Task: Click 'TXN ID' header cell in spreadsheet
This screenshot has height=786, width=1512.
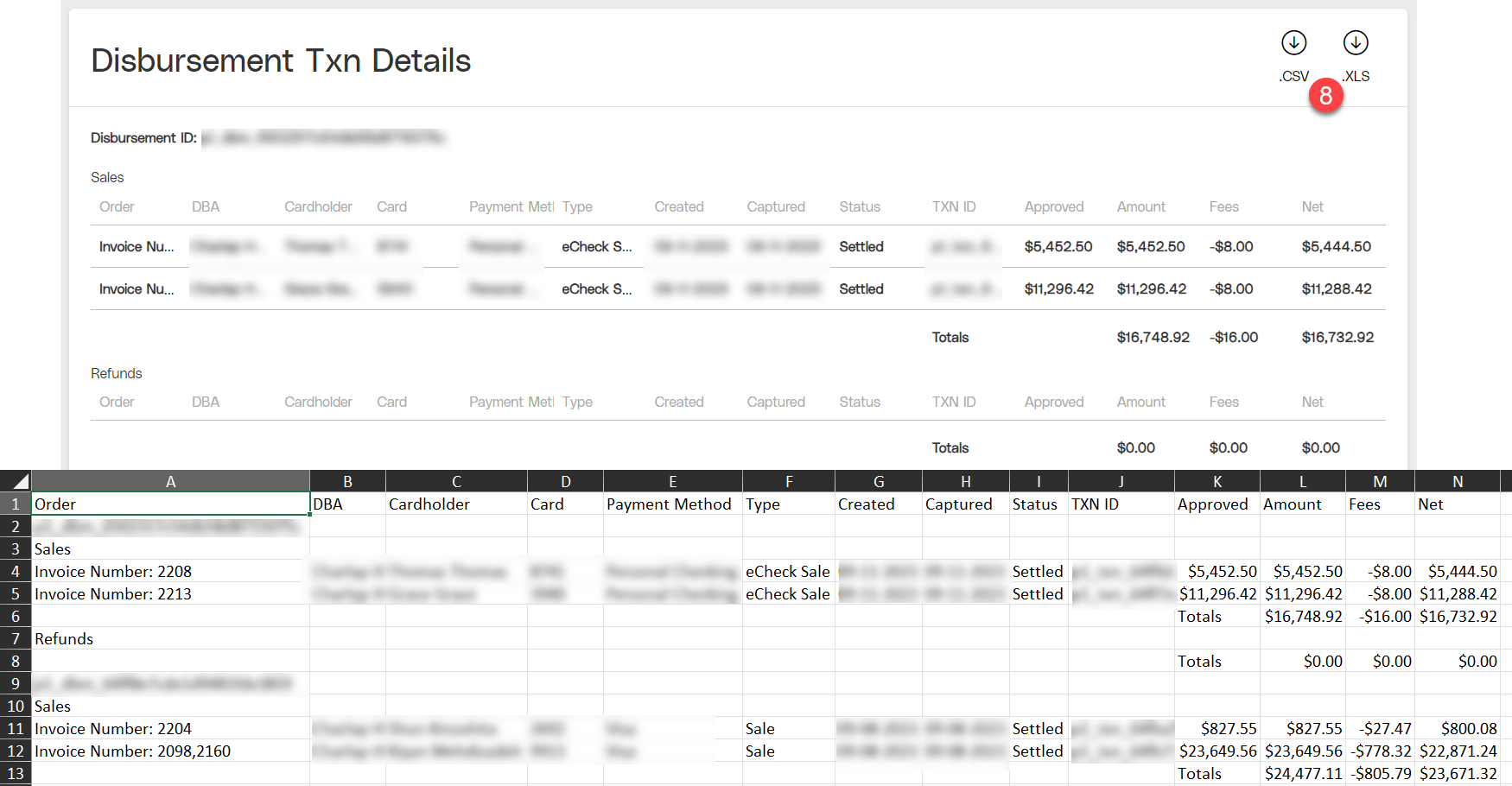Action: pos(1121,504)
